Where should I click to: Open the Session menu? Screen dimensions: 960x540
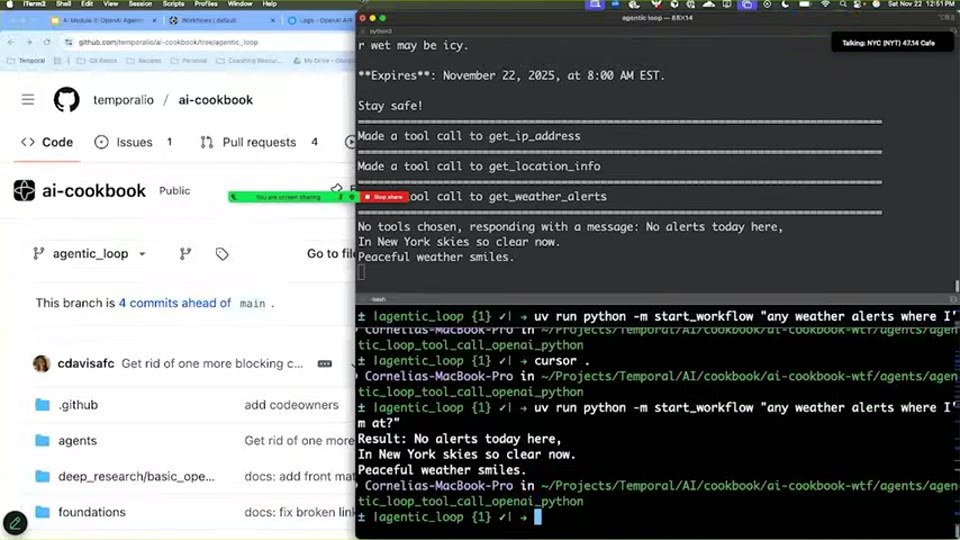point(140,4)
